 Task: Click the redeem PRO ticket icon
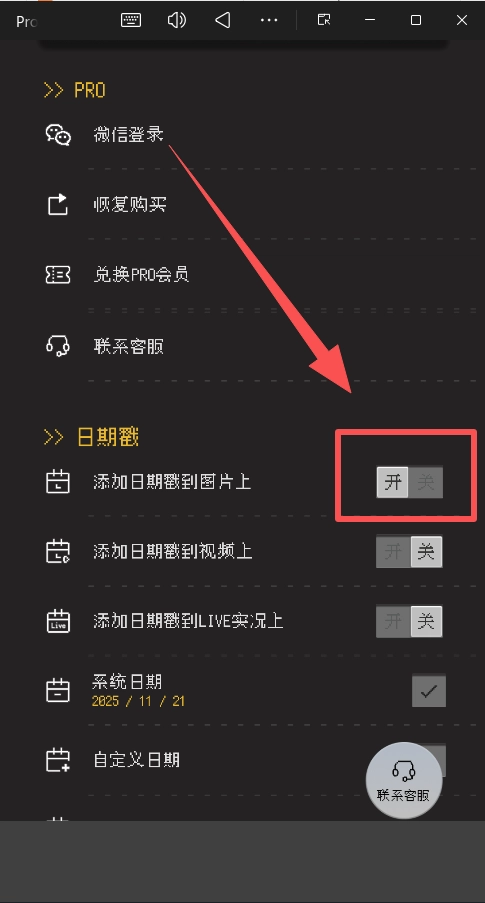coord(58,275)
